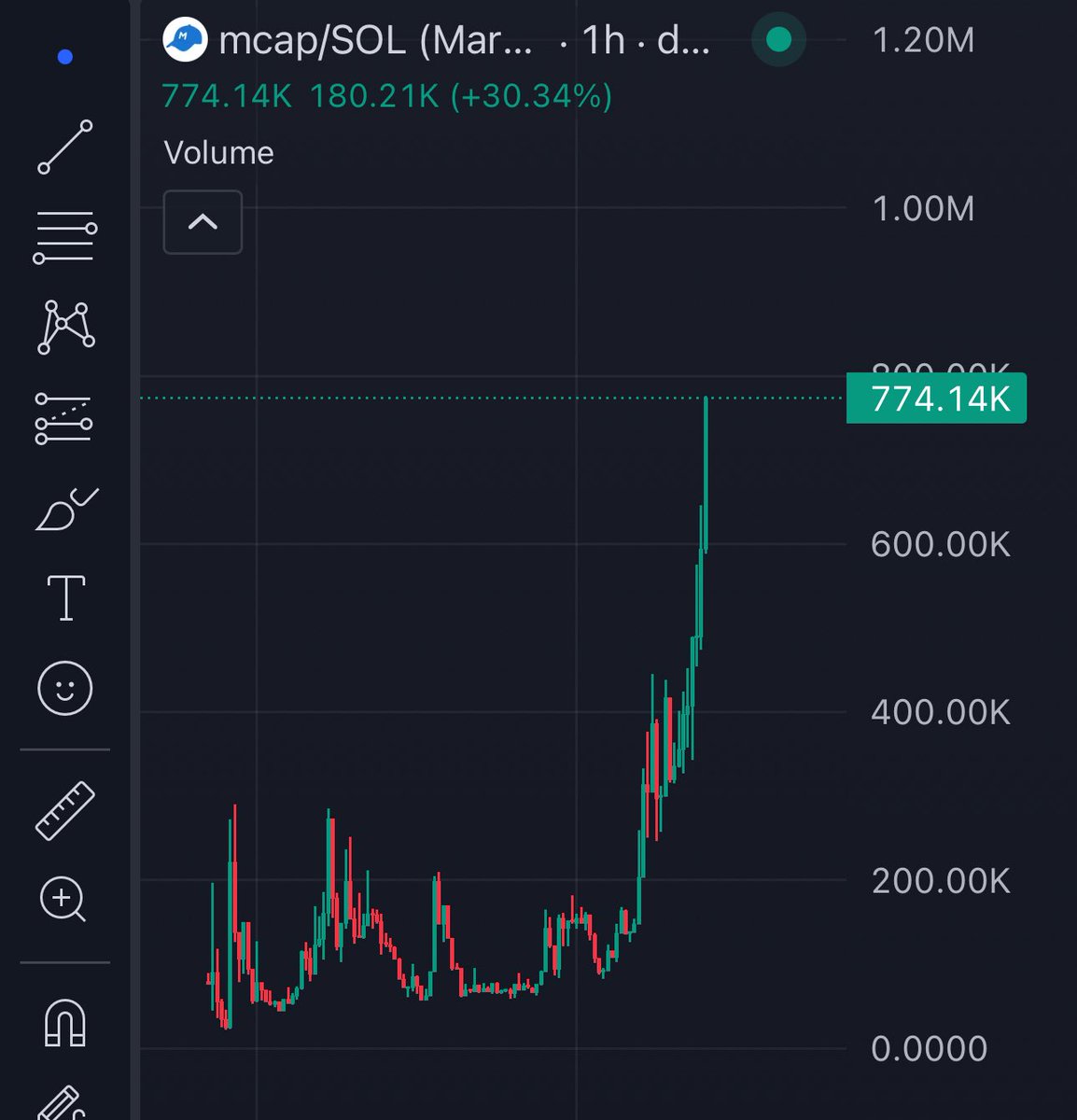Click the pencil lock drawing icon at the bottom of the toolbar
This screenshot has height=1120, width=1077.
62,1104
